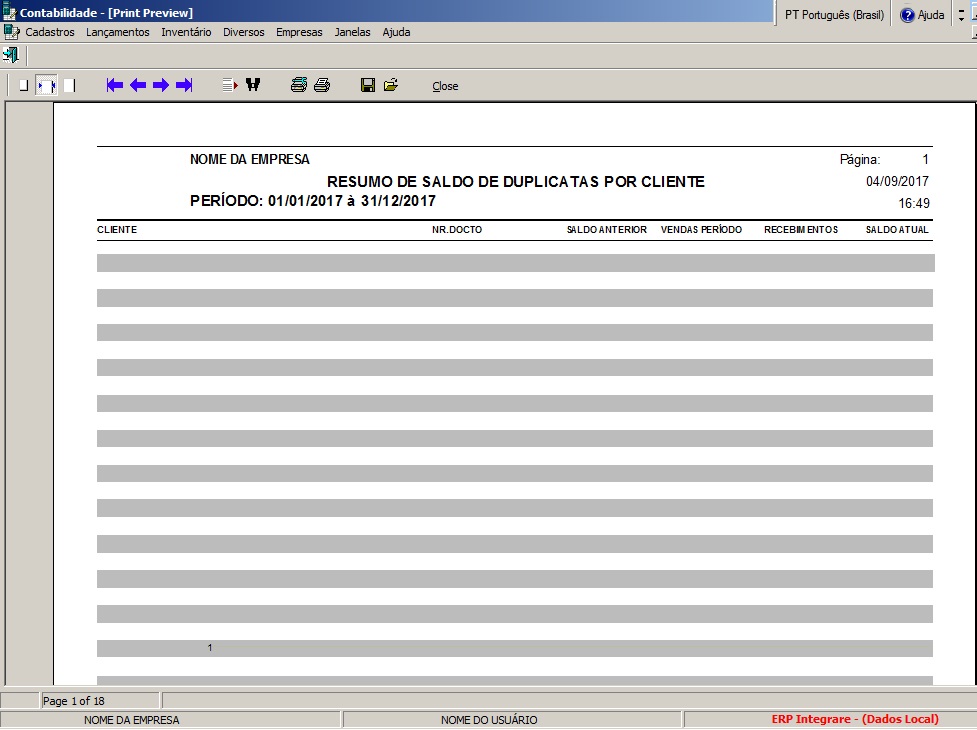Switch to whole page zoom view
Image resolution: width=977 pixels, height=730 pixels.
tap(23, 86)
